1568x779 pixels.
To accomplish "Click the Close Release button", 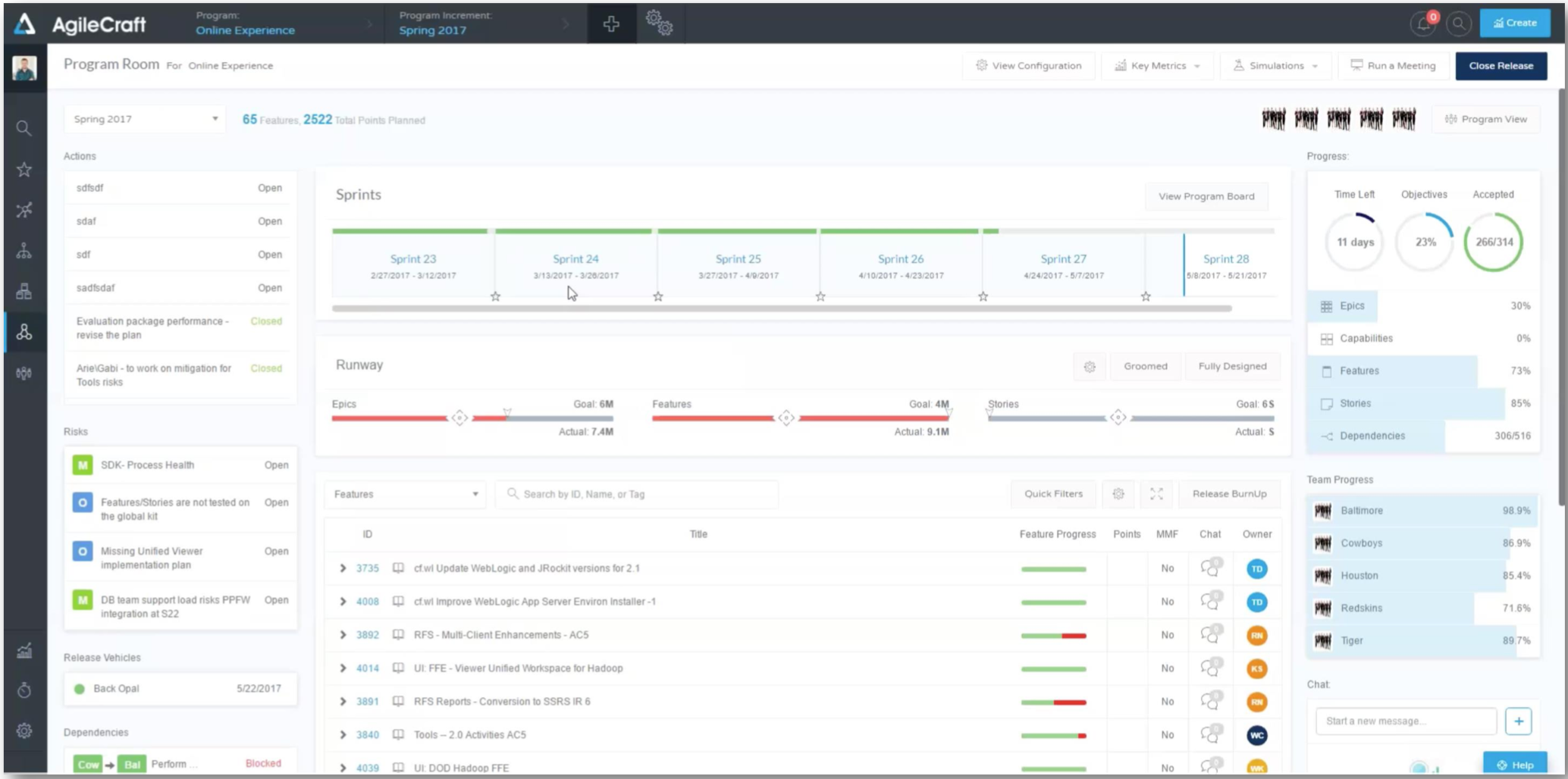I will pos(1501,66).
